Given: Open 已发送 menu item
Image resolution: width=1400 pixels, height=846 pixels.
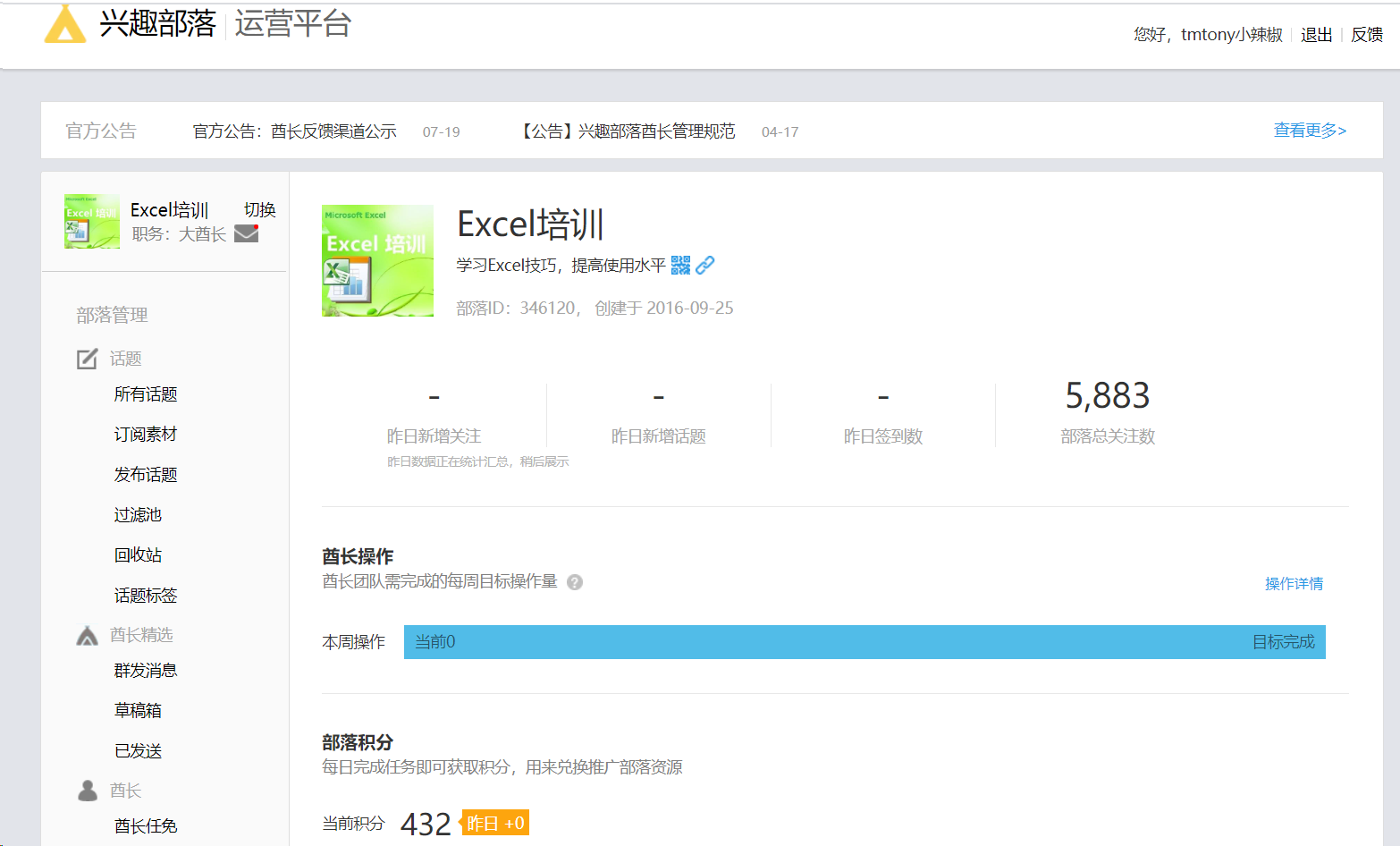Looking at the screenshot, I should (x=138, y=751).
